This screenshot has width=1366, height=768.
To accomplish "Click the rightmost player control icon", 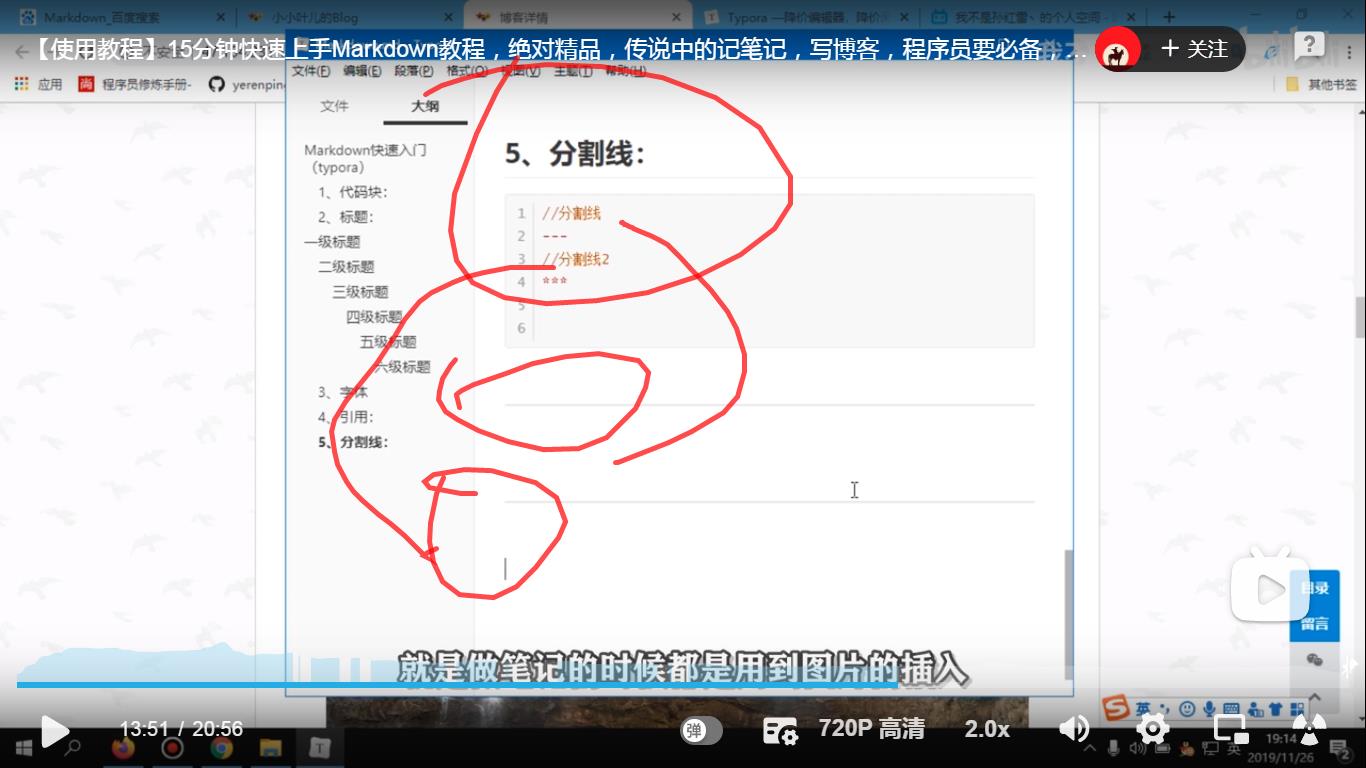I will click(x=1308, y=729).
